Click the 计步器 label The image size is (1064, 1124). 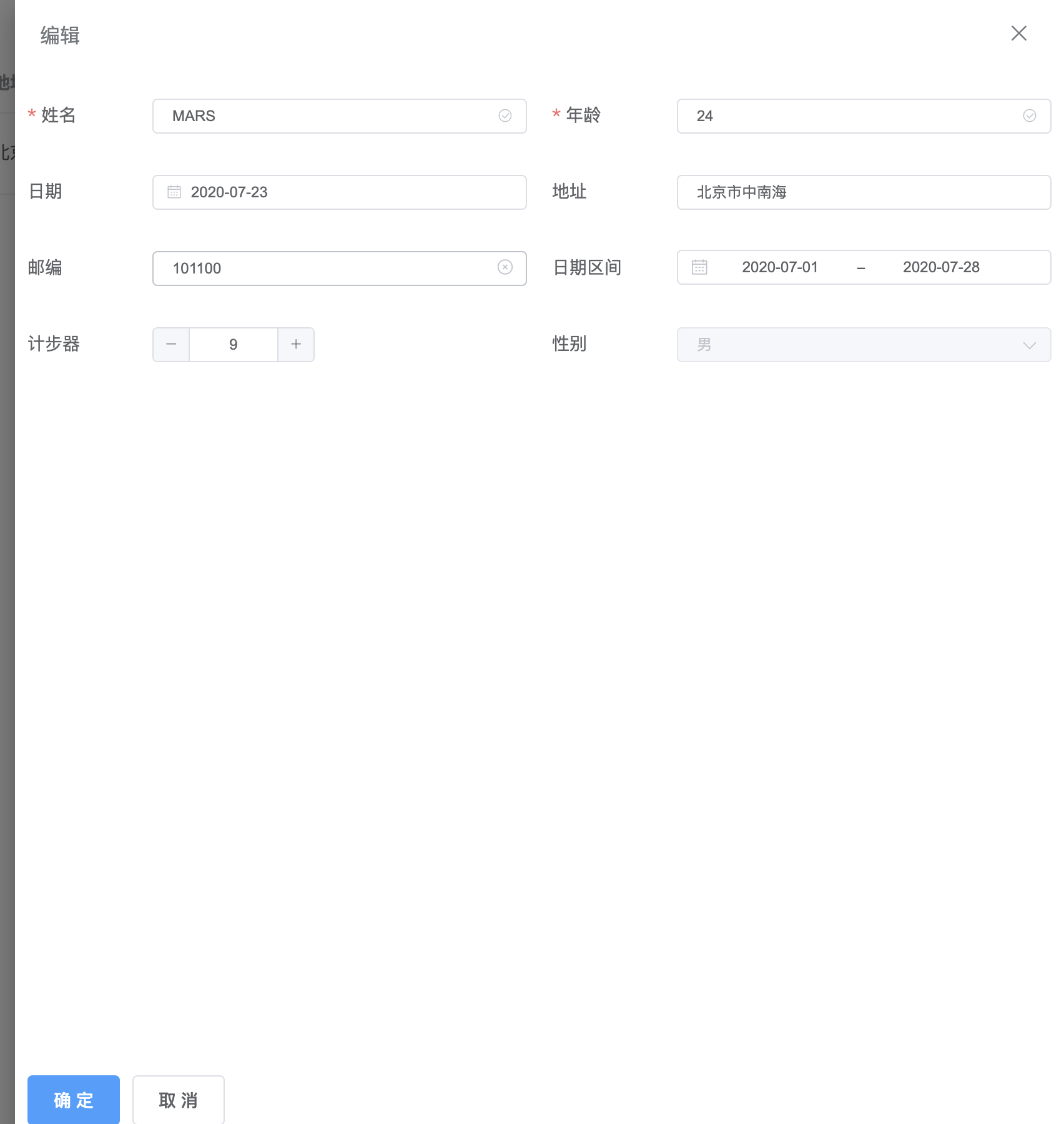[54, 344]
